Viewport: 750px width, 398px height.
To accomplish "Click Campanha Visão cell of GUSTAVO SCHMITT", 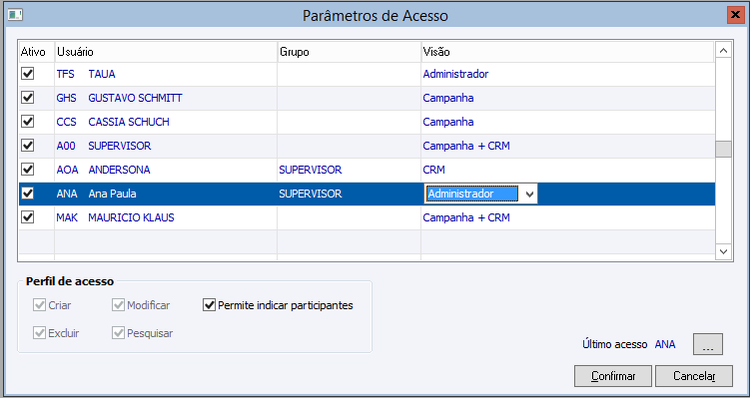I will pyautogui.click(x=567, y=98).
